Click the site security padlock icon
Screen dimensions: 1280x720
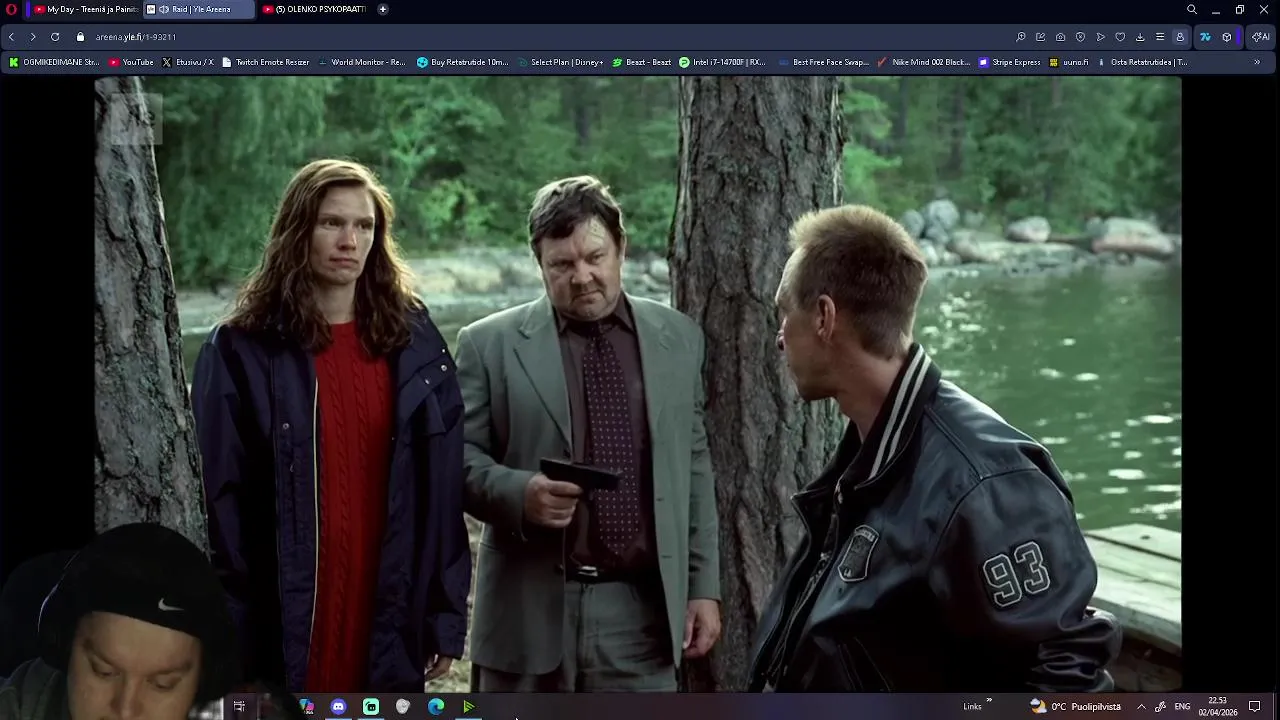tap(80, 37)
